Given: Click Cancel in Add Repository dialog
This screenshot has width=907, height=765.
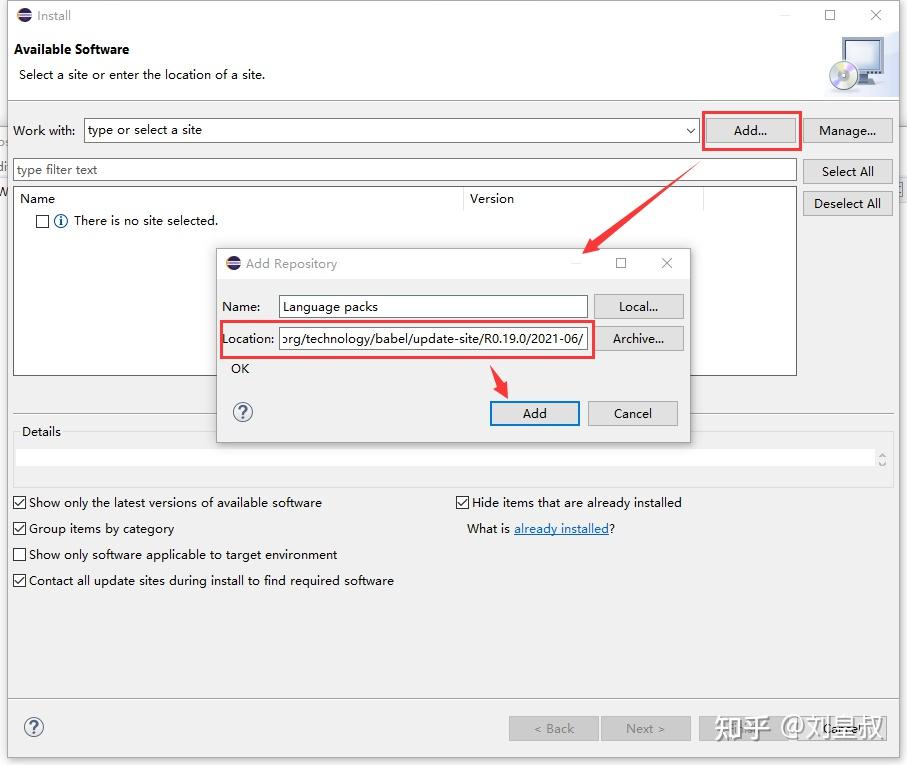Looking at the screenshot, I should coord(632,413).
